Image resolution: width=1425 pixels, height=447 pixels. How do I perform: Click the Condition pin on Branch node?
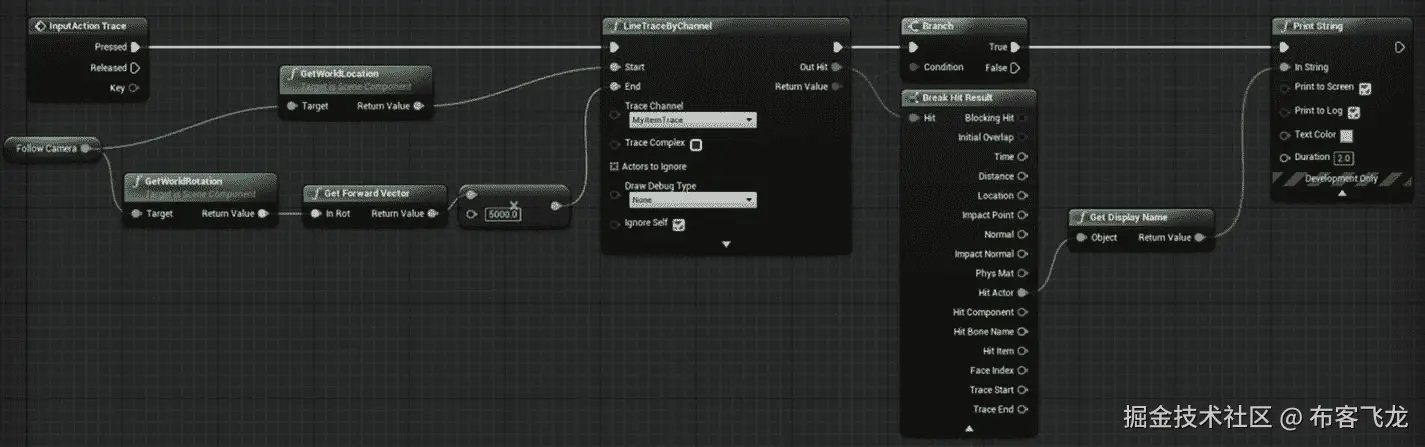tap(913, 67)
